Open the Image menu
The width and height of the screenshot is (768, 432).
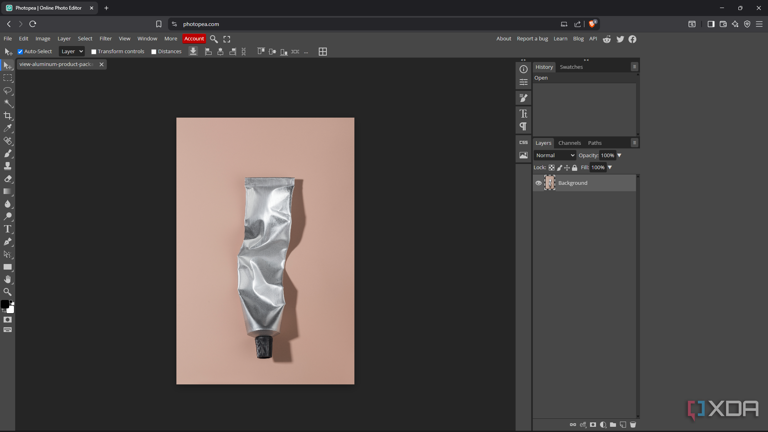point(43,39)
